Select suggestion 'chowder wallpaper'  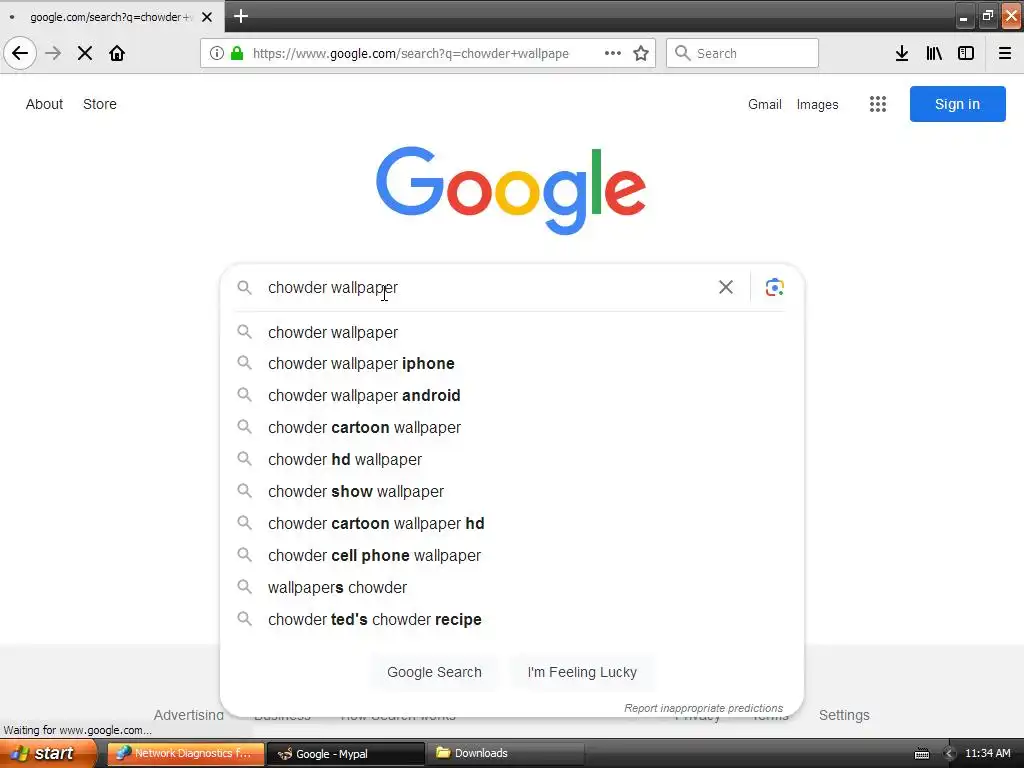tap(511, 332)
